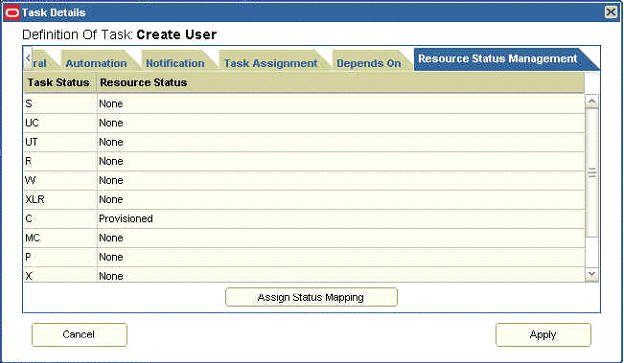Click the scrollbar up arrow

(x=592, y=101)
